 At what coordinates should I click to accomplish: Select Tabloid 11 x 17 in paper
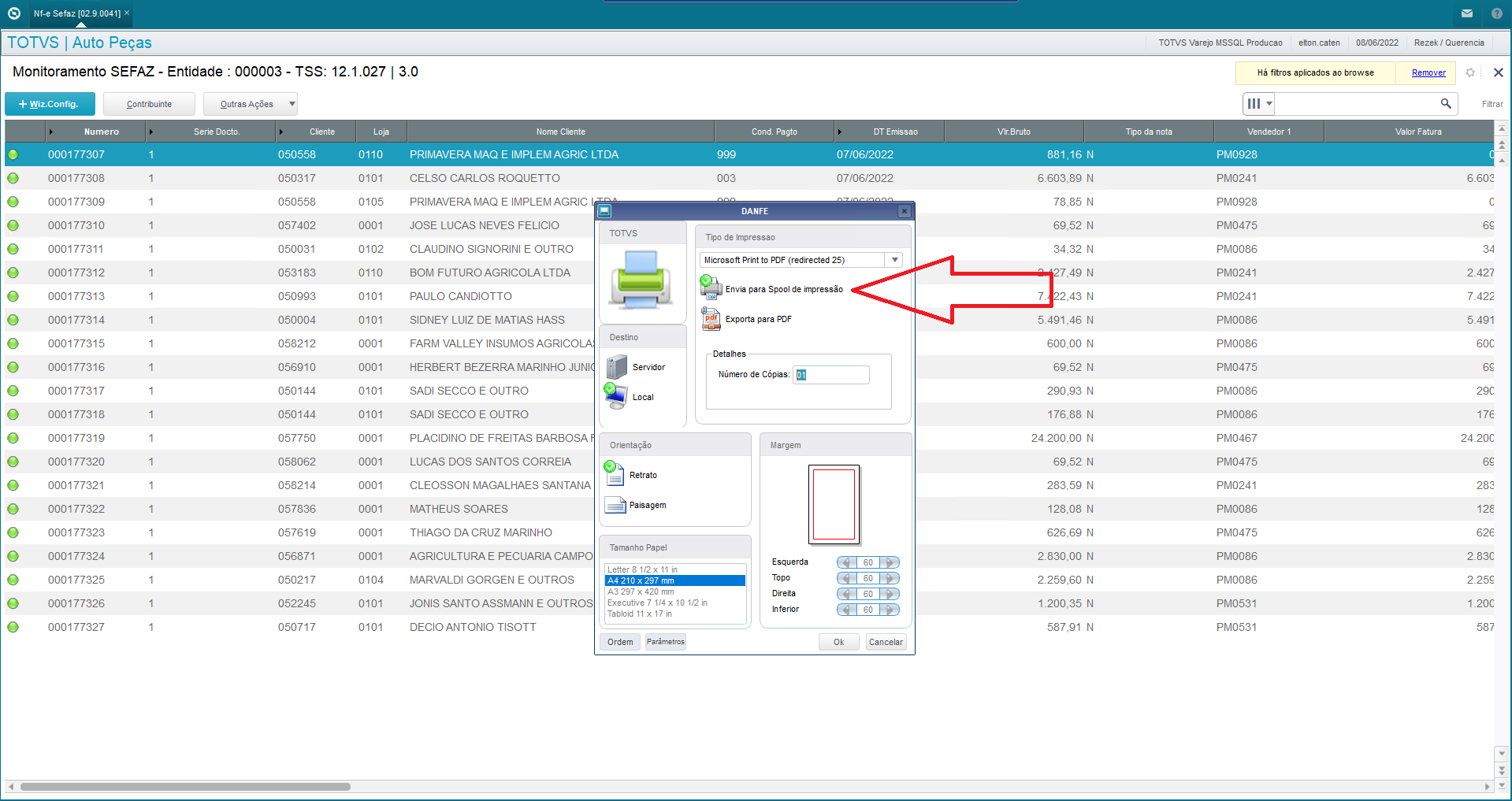[x=675, y=614]
